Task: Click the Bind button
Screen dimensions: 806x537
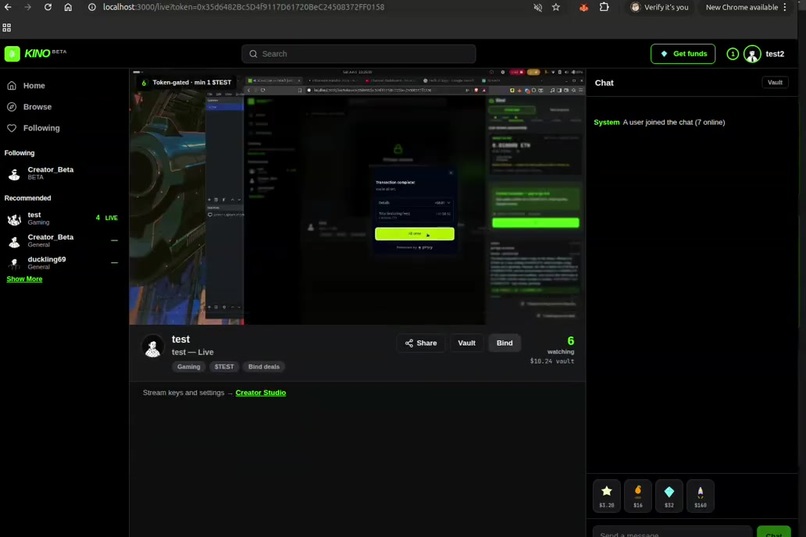Action: point(504,343)
